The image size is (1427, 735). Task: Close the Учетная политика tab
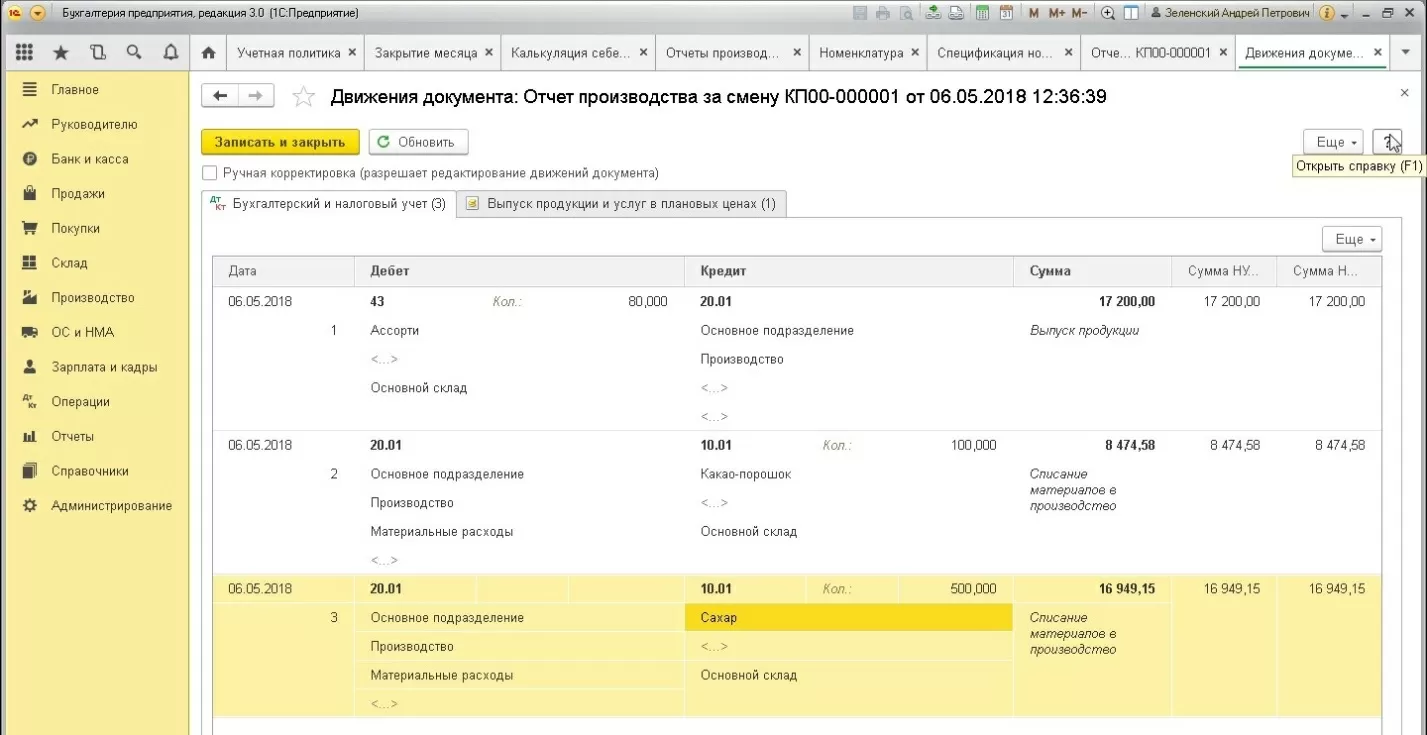pos(351,53)
